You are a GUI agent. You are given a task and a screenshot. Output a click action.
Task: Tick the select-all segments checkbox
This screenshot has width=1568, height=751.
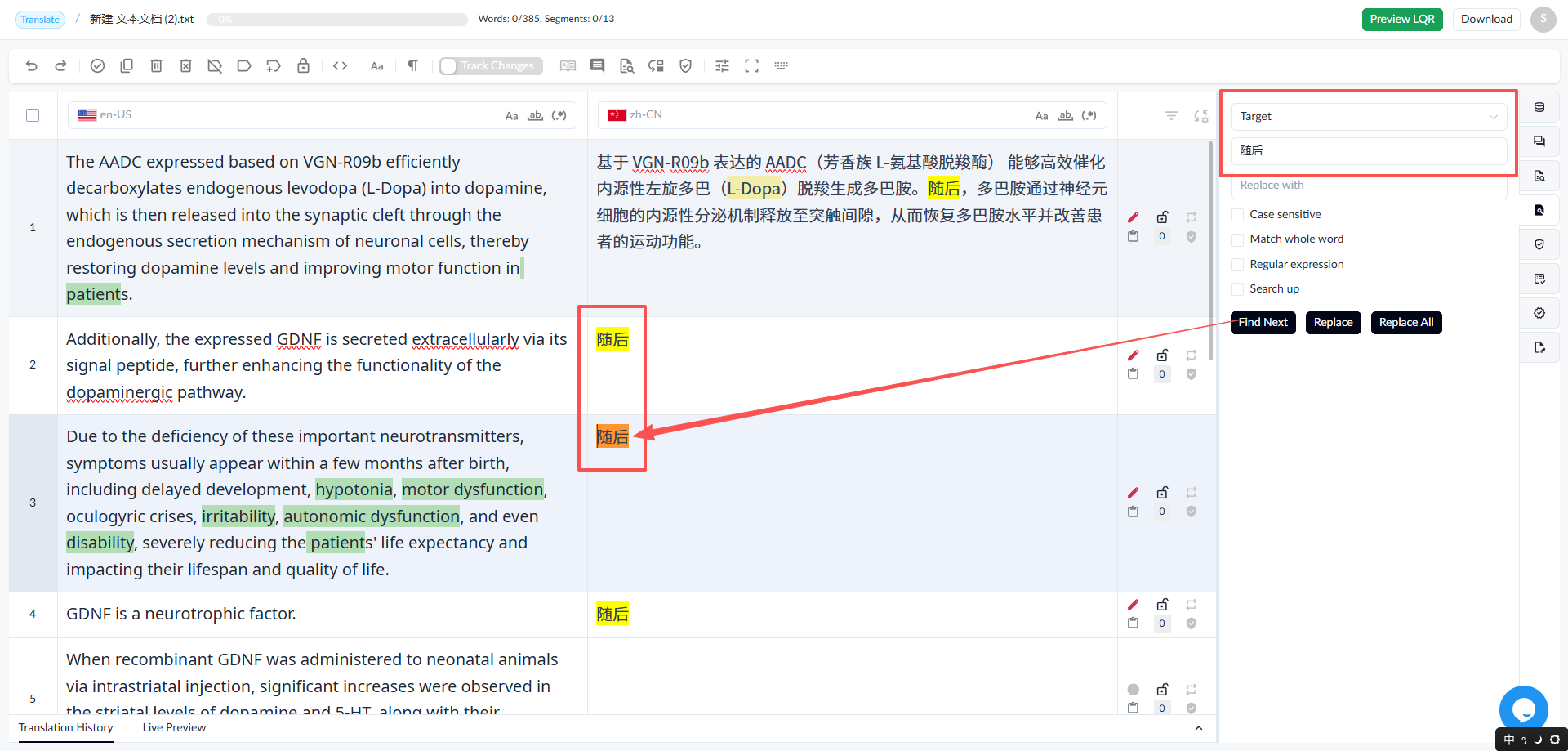33,115
